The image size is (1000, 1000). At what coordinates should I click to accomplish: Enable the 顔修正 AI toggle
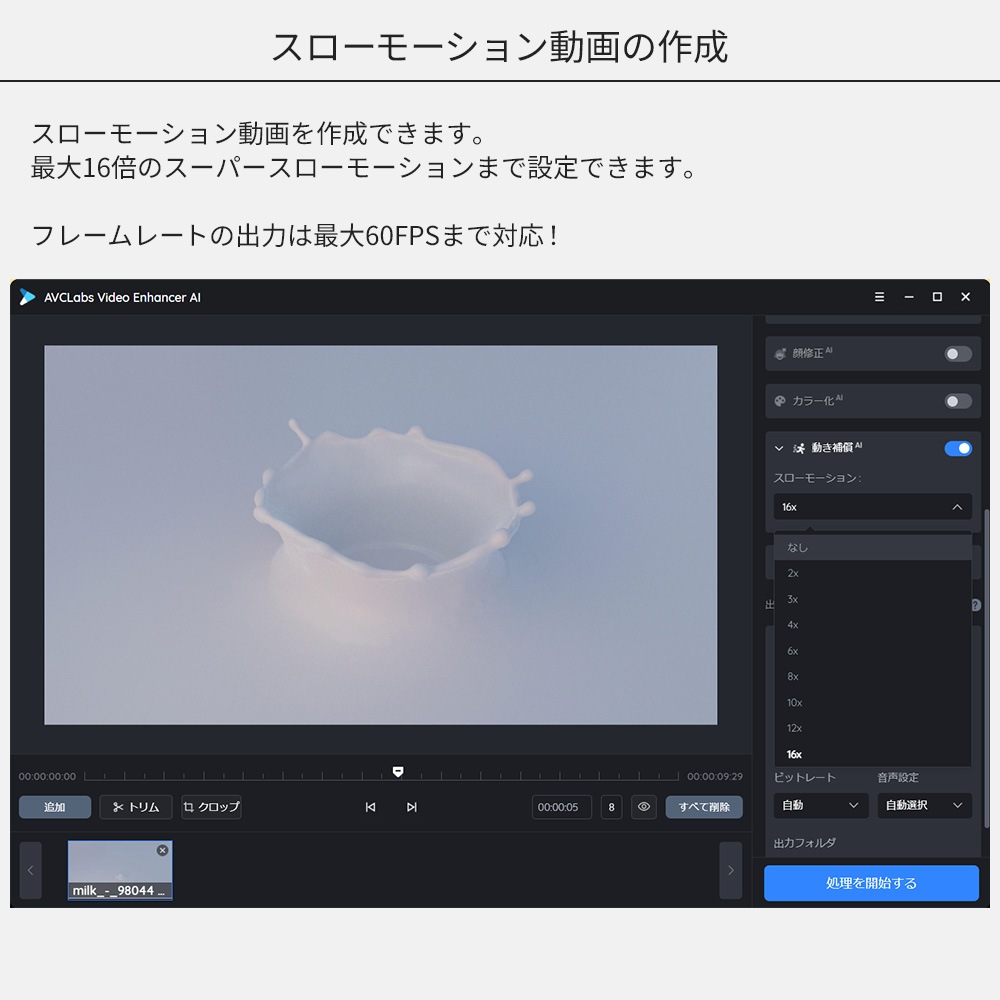tap(957, 354)
